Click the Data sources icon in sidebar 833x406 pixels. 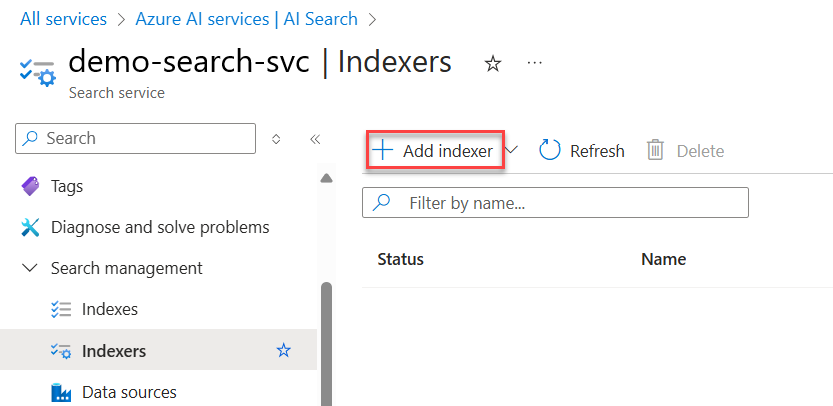pos(61,393)
